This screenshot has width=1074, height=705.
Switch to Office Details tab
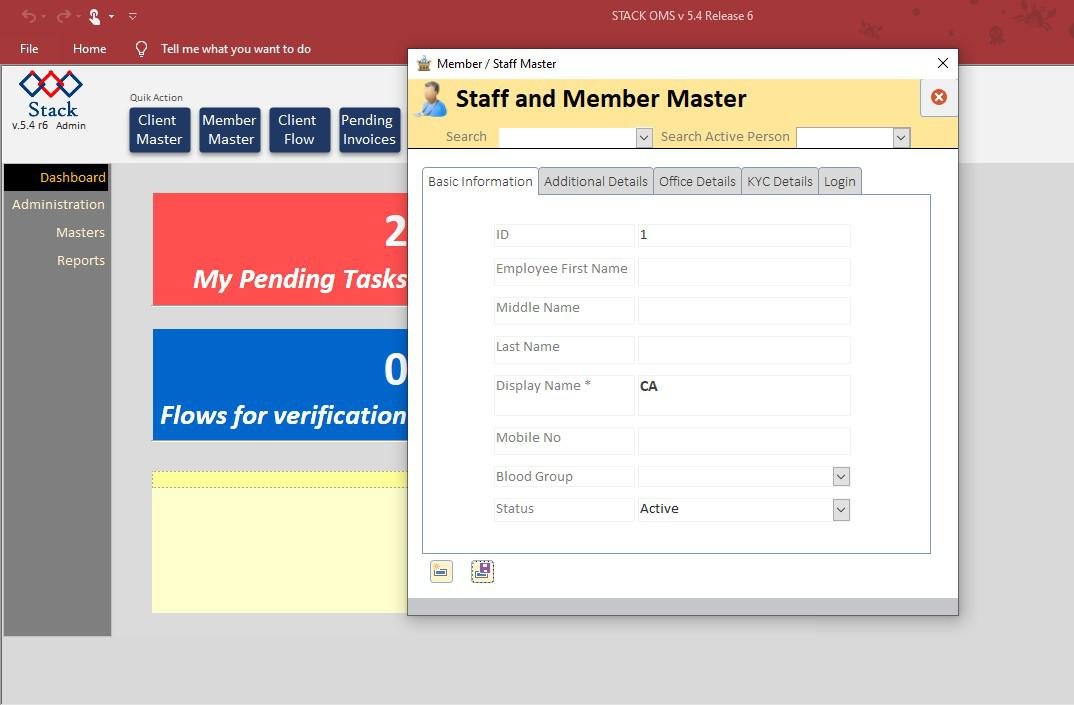697,182
